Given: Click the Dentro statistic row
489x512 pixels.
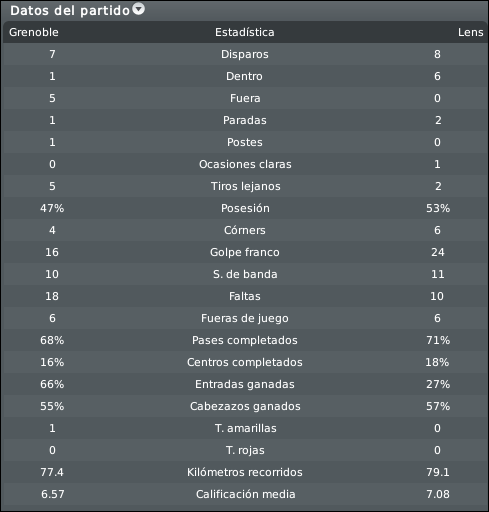Looking at the screenshot, I should point(245,76).
